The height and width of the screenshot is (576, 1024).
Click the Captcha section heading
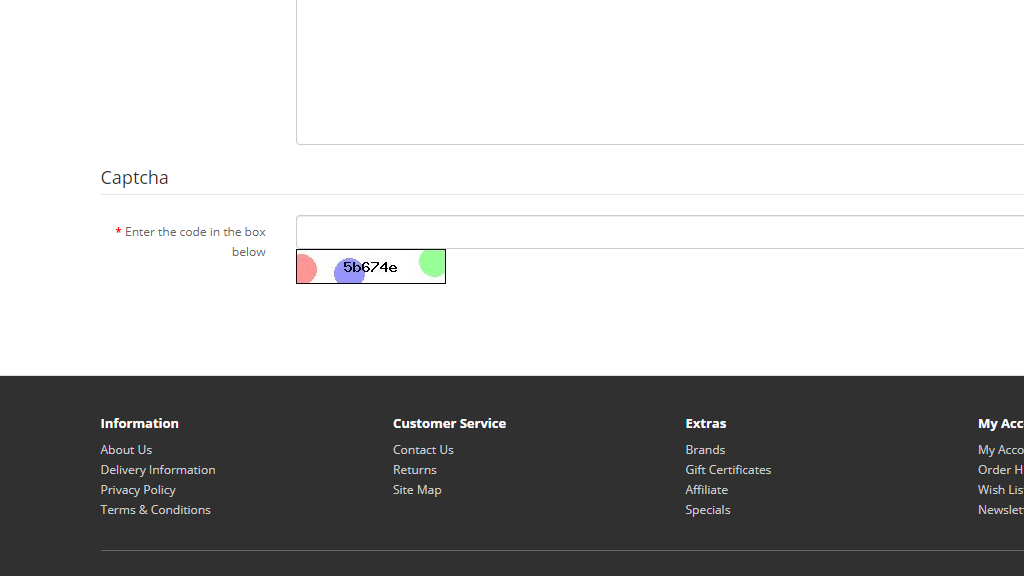pos(135,178)
